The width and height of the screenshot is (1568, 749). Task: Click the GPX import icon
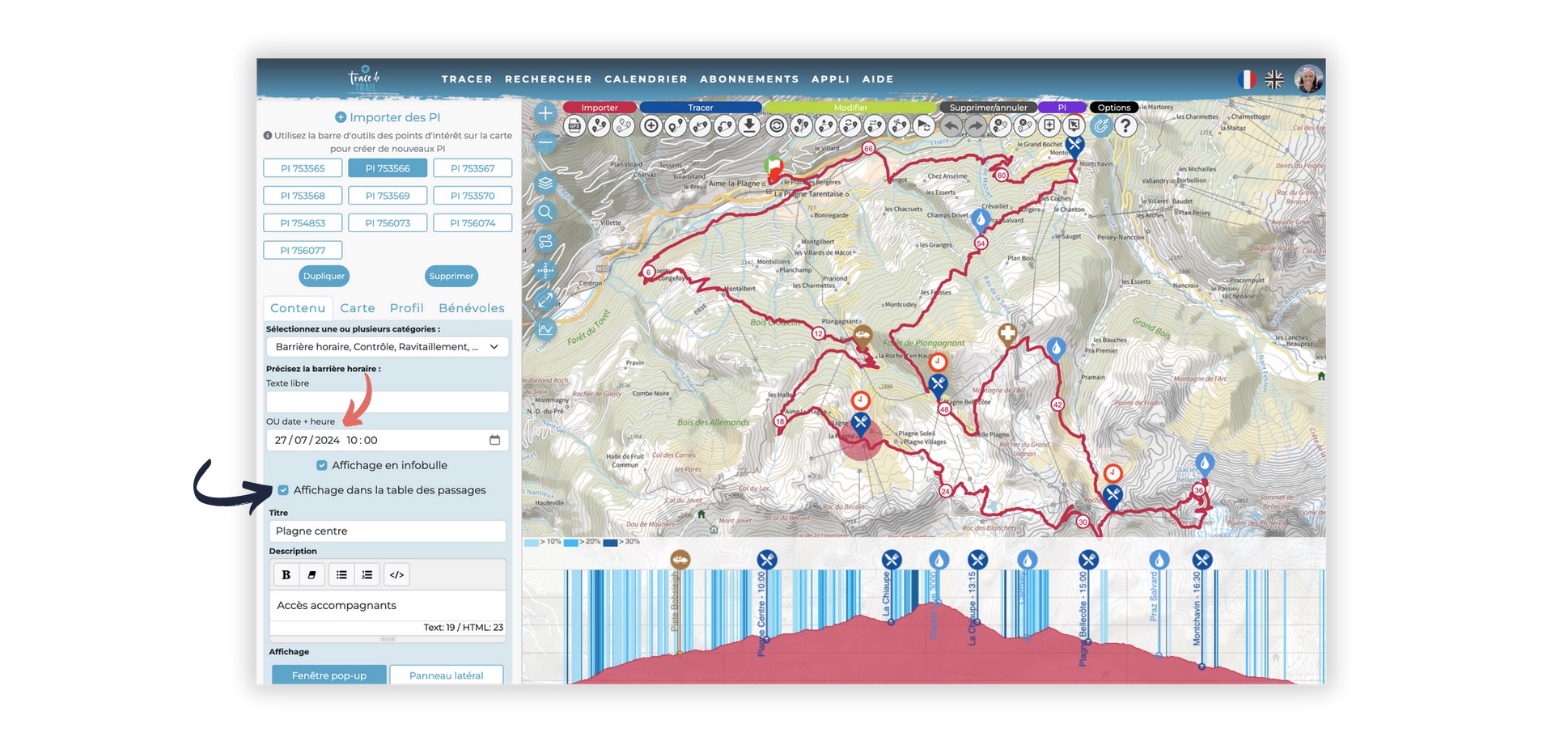coord(574,126)
